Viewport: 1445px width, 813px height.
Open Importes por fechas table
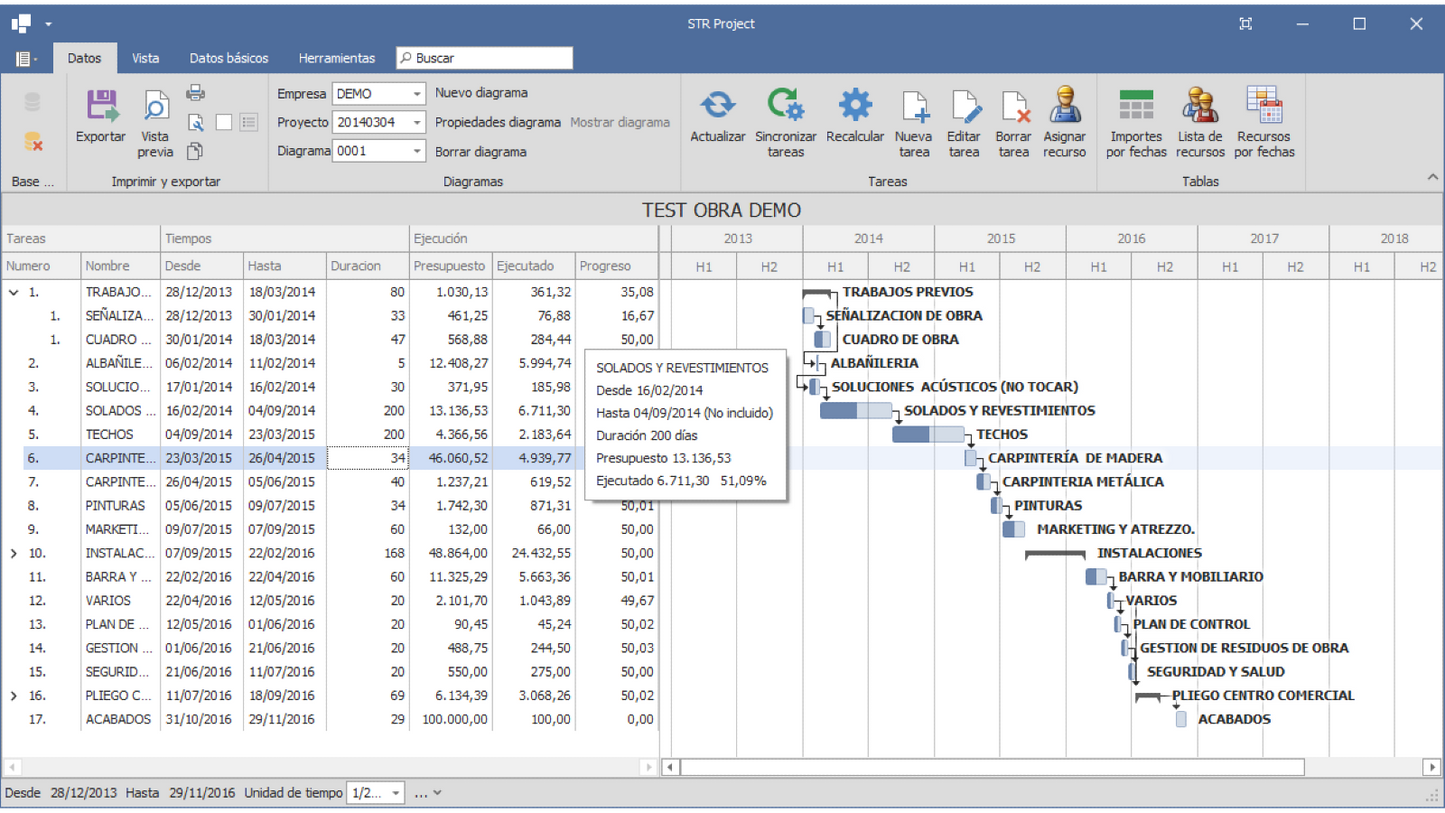tap(1136, 105)
